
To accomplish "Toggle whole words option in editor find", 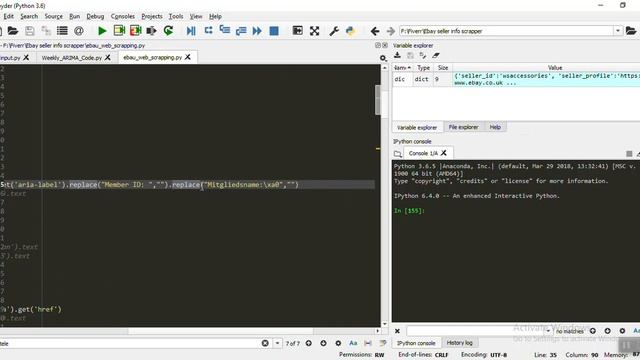I will [x=368, y=343].
